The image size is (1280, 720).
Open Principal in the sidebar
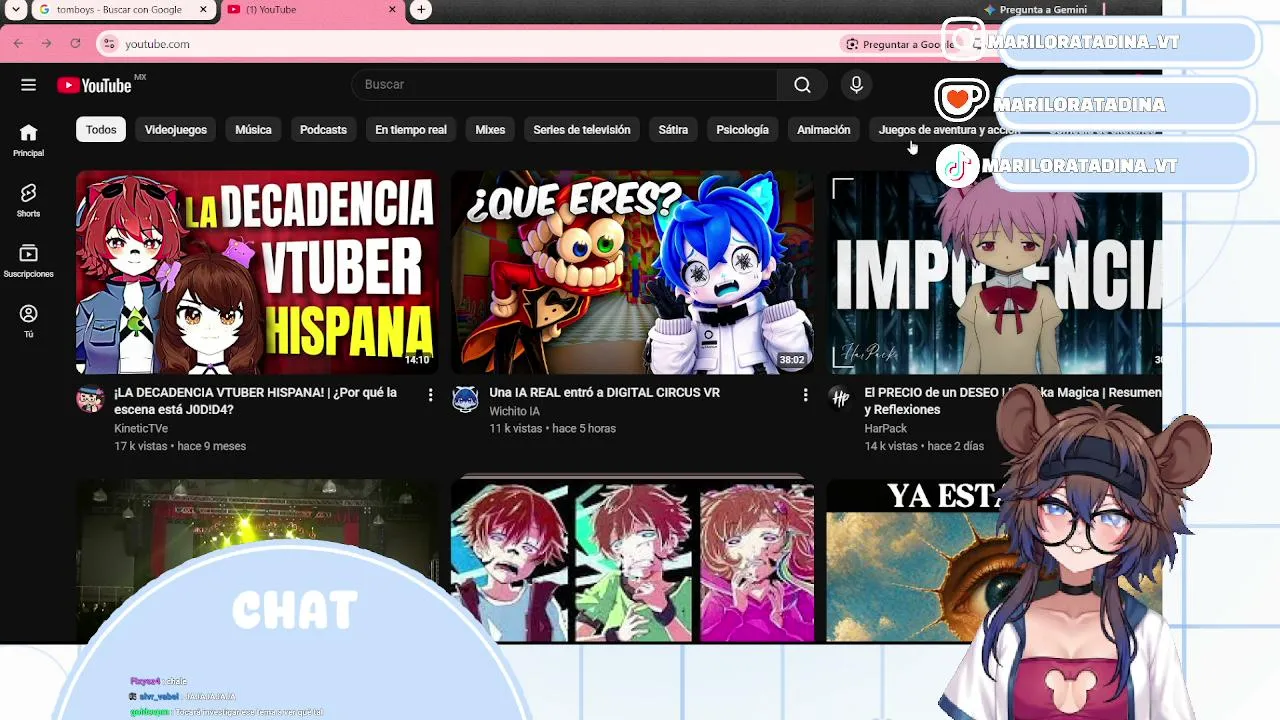click(28, 140)
